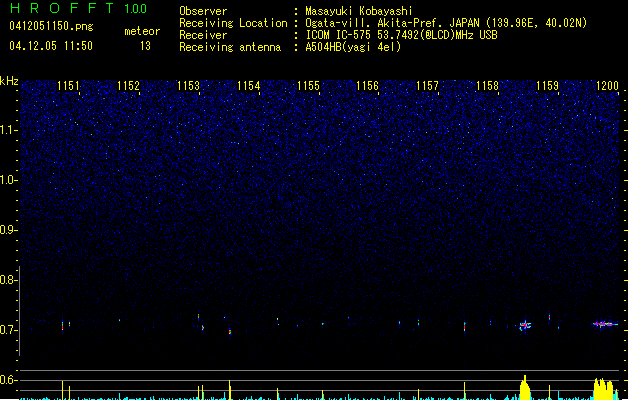Click the 0.8 frequency axis label

[9, 280]
